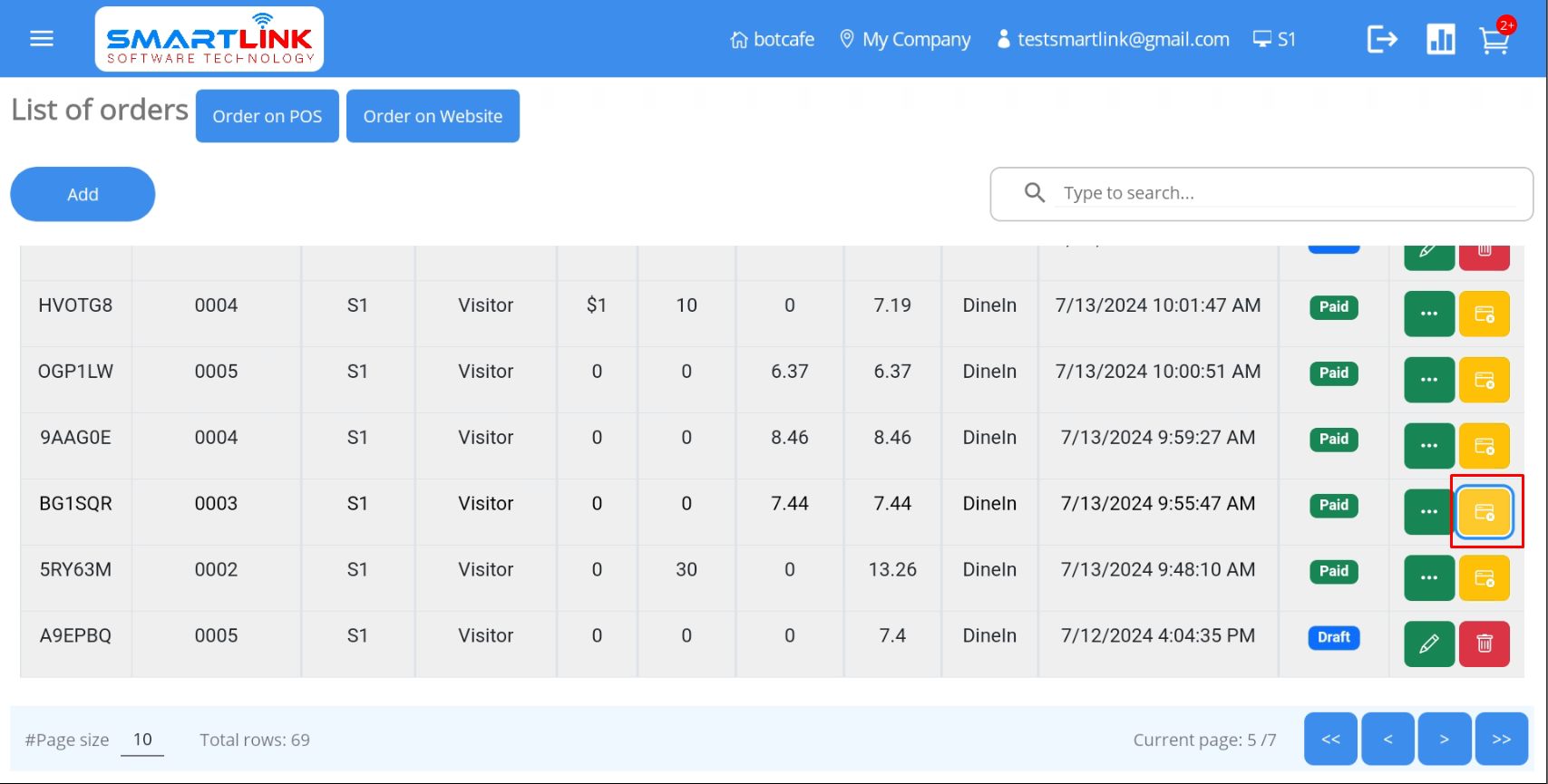The image size is (1548, 784).
Task: Jump to the last page
Action: point(1501,740)
